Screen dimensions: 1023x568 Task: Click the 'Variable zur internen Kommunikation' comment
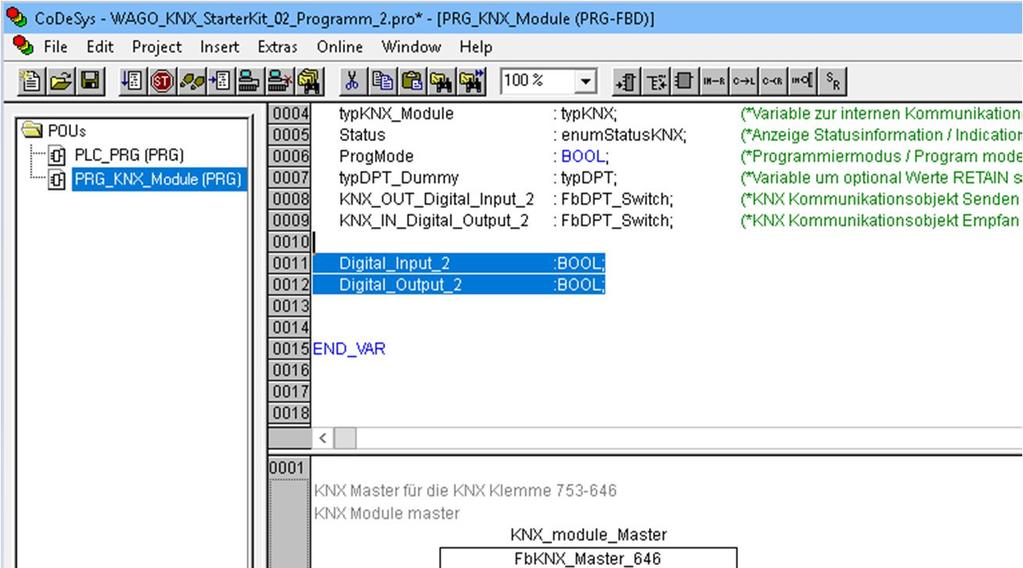coord(882,113)
